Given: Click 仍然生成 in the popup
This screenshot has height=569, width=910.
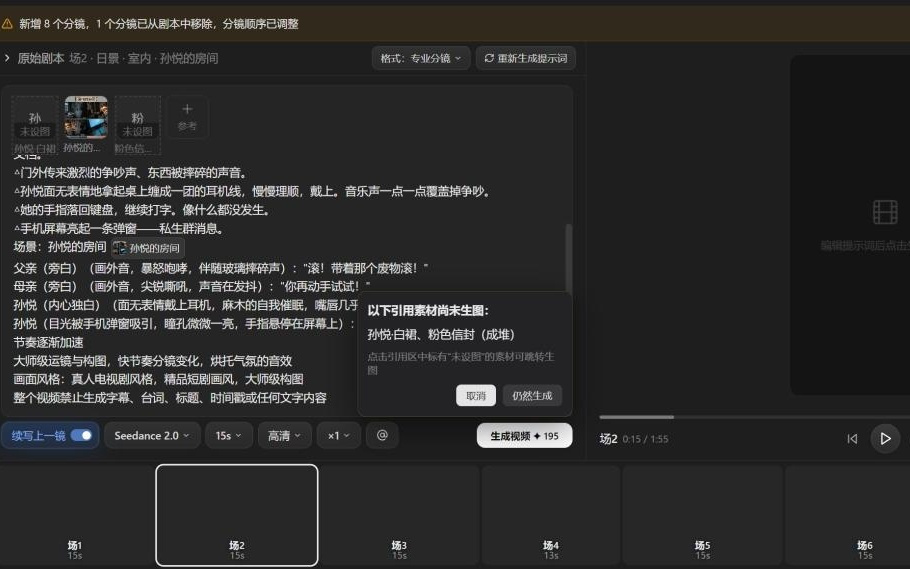Looking at the screenshot, I should [x=532, y=395].
